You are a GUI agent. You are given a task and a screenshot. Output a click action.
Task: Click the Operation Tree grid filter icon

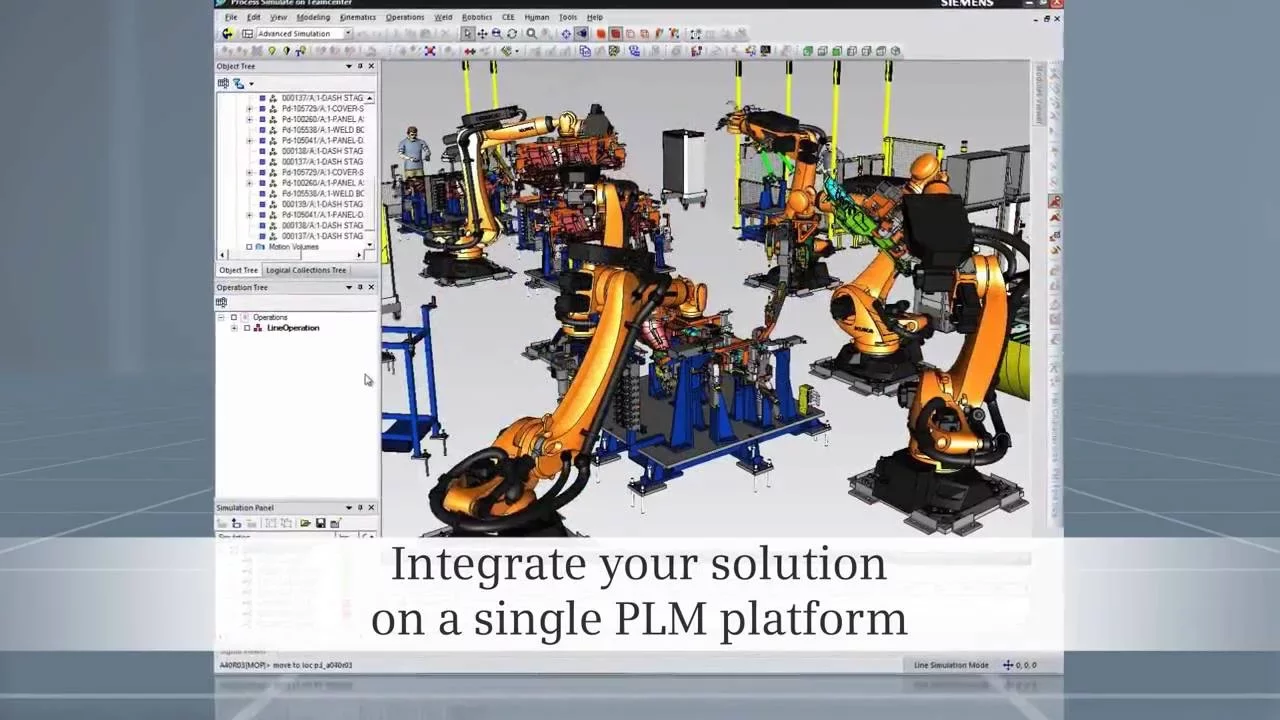click(222, 302)
